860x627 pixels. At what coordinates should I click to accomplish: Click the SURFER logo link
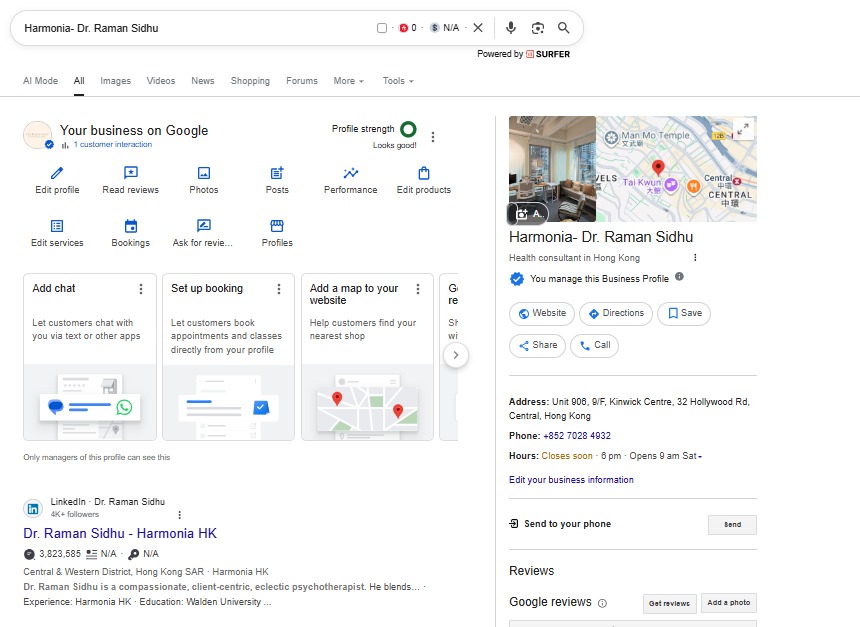click(x=548, y=54)
